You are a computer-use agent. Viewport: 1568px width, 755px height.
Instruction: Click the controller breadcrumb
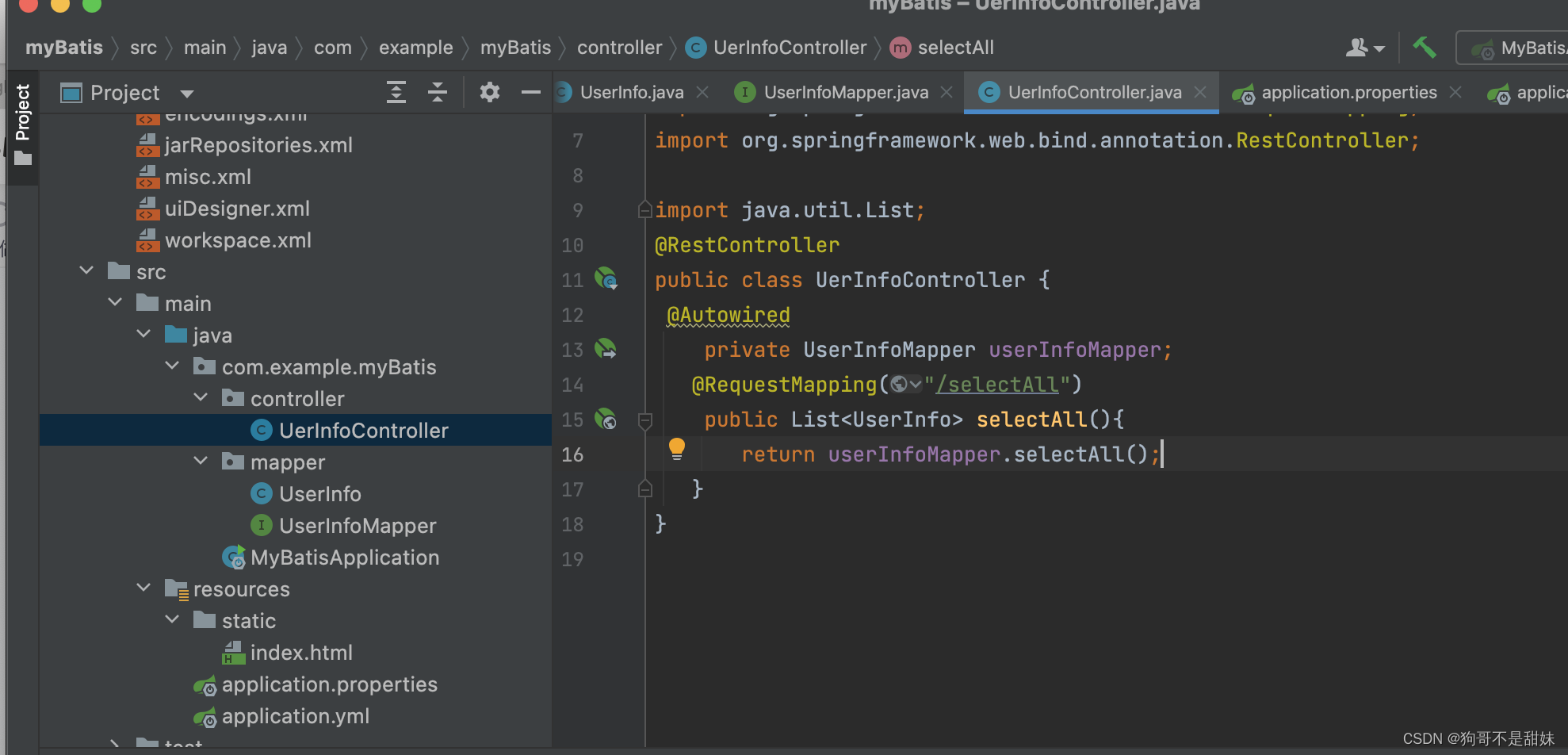619,48
